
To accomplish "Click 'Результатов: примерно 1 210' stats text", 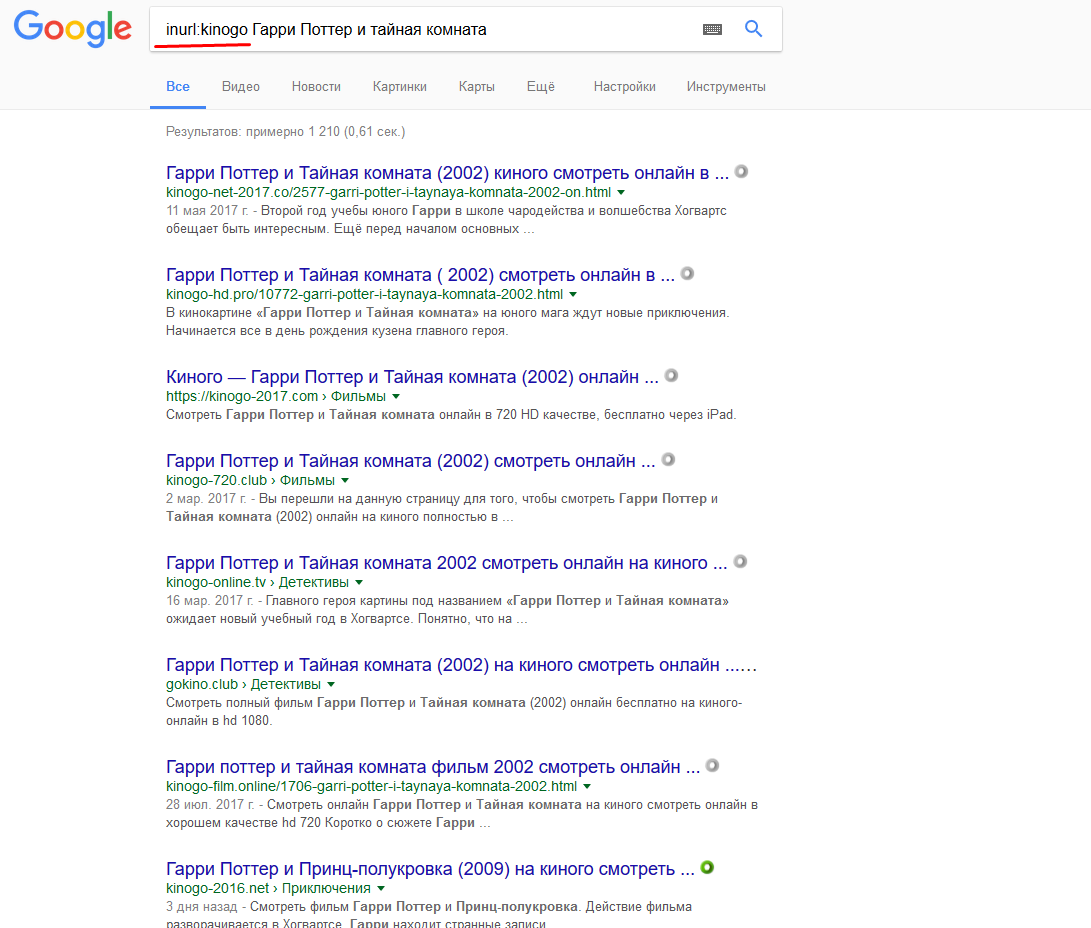I will (285, 131).
